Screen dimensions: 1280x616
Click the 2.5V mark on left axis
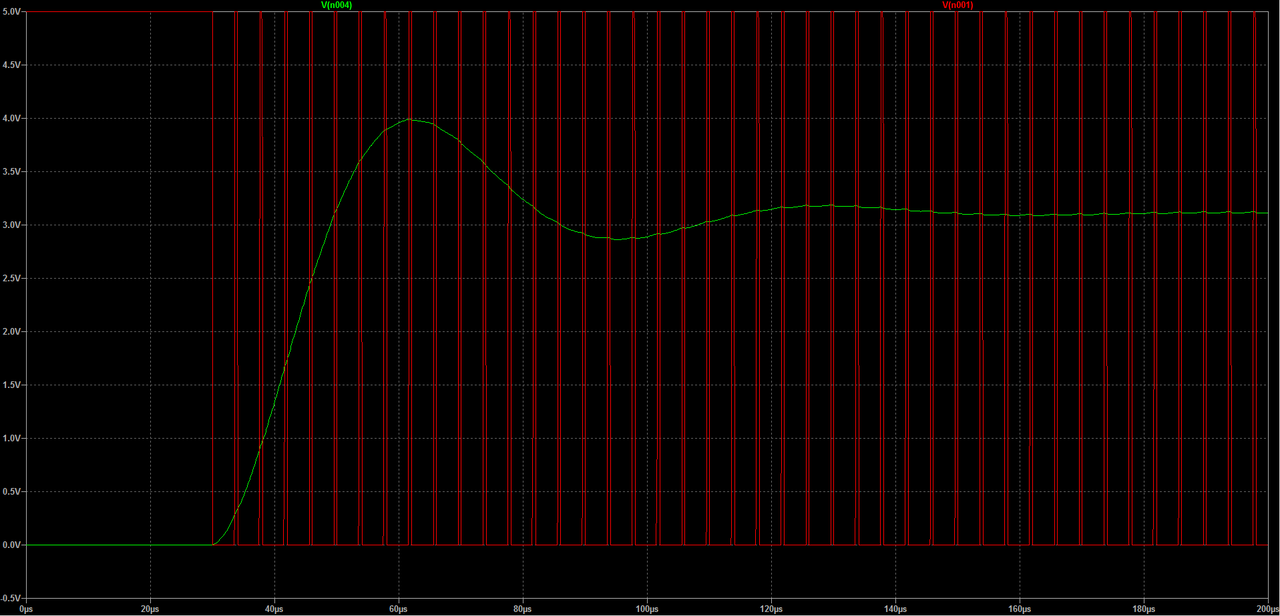tap(13, 278)
